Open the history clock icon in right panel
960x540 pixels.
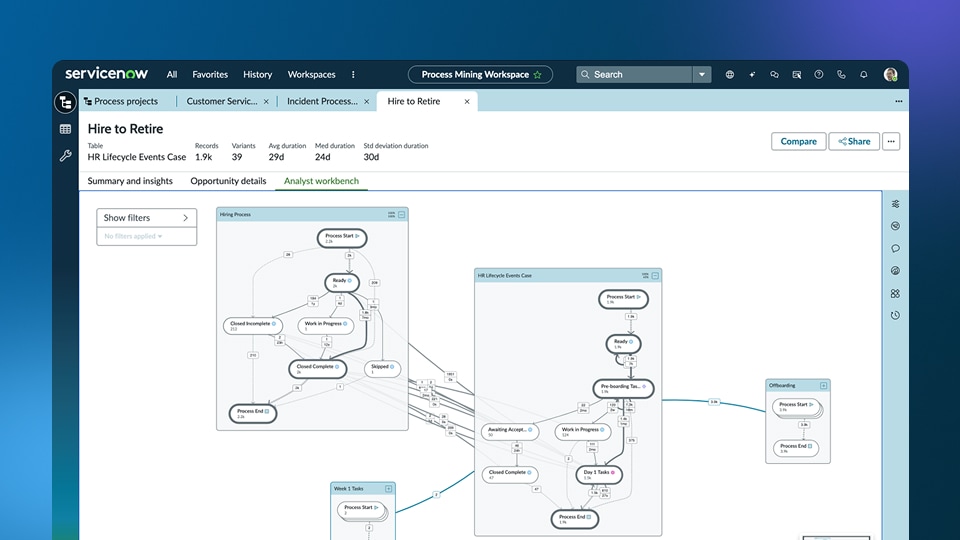[x=895, y=315]
